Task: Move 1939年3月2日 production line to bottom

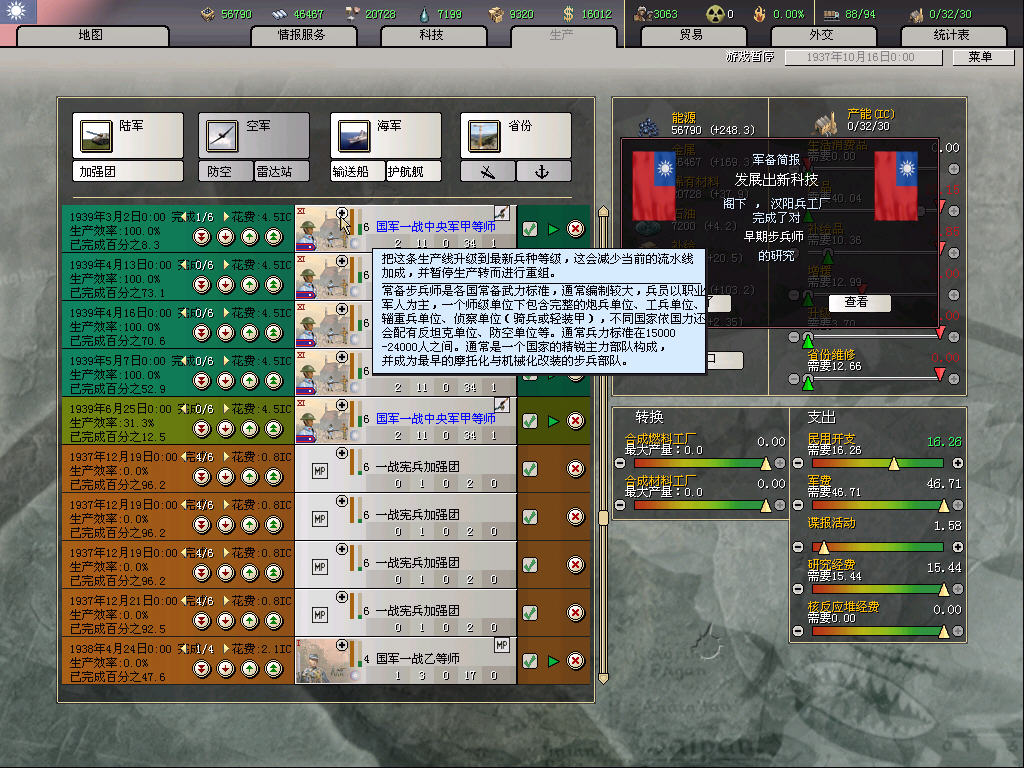Action: click(202, 236)
